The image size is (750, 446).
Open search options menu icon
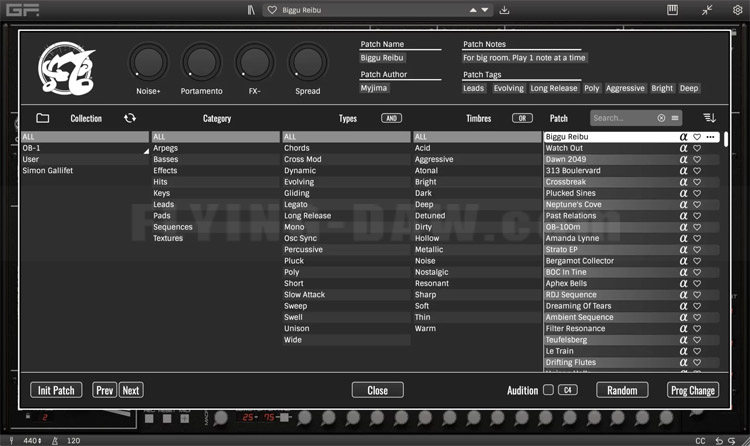(675, 118)
